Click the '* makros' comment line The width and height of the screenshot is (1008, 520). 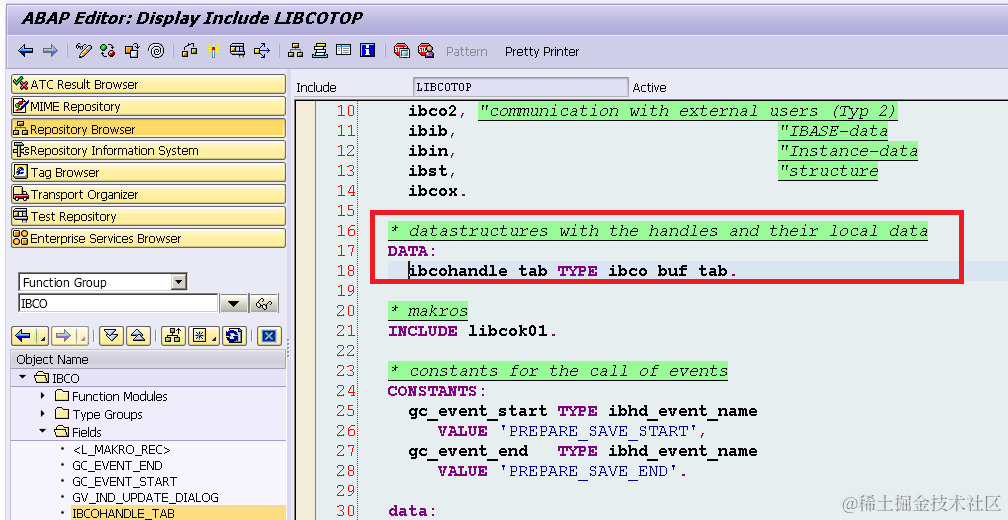pos(428,311)
